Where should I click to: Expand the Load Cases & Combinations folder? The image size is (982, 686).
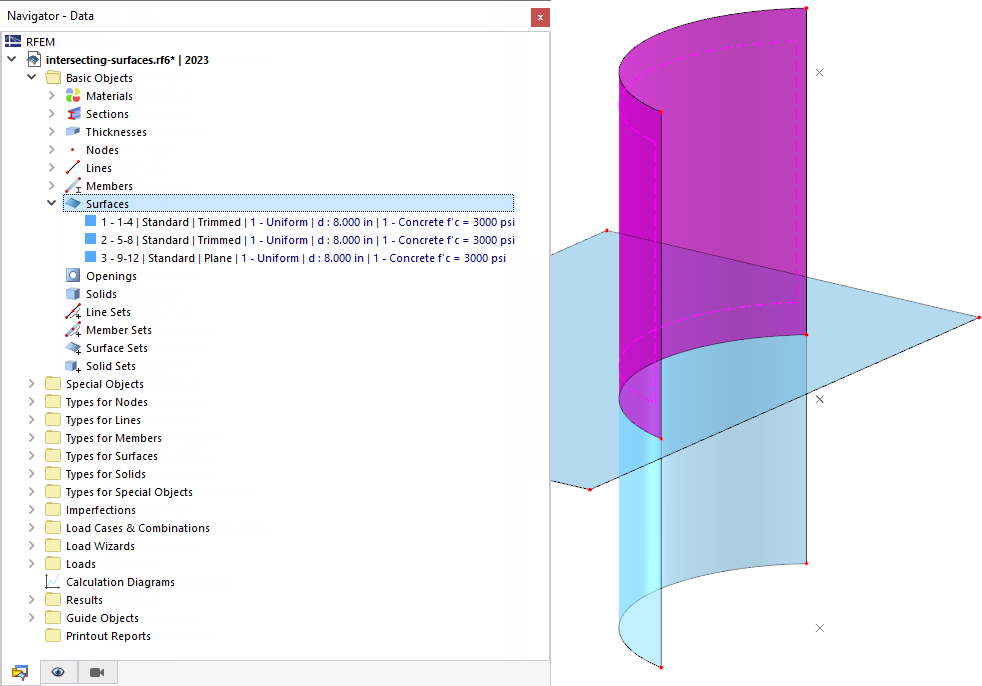31,527
